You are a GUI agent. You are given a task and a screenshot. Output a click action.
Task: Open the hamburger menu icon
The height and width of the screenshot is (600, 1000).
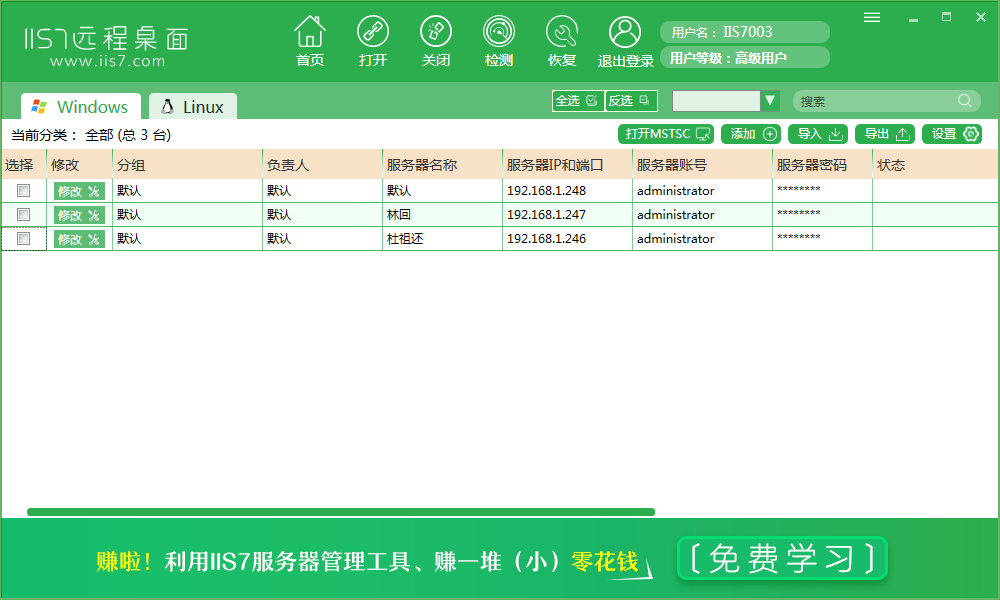tap(872, 17)
